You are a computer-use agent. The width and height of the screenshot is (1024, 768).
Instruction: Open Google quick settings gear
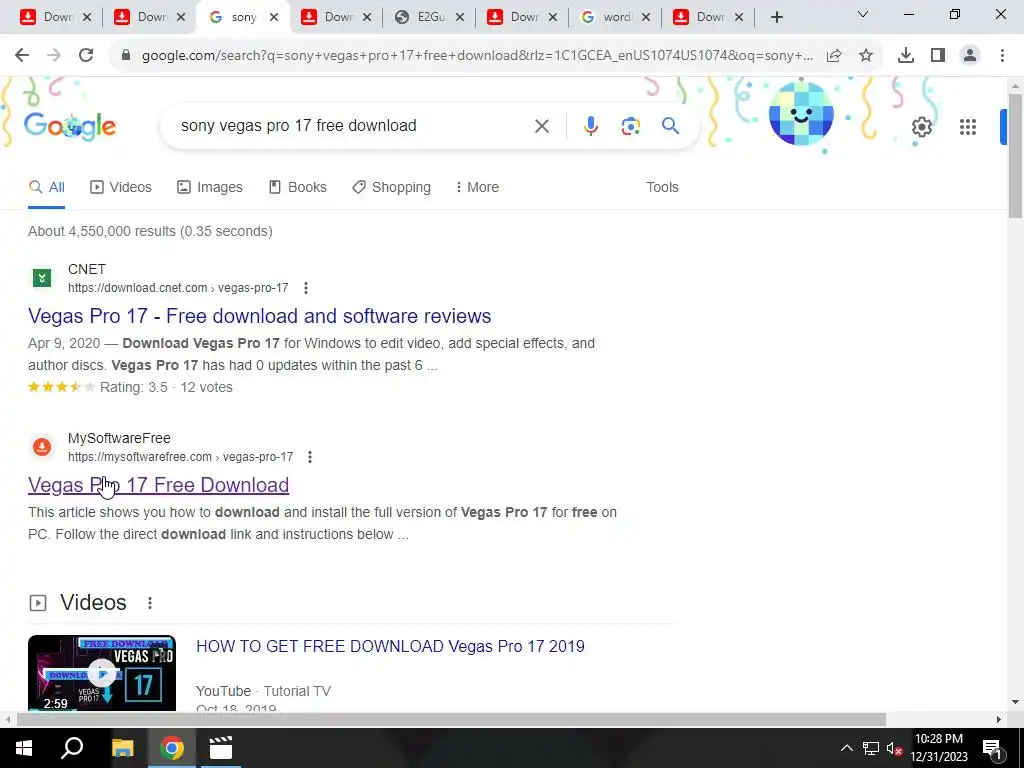tap(921, 127)
